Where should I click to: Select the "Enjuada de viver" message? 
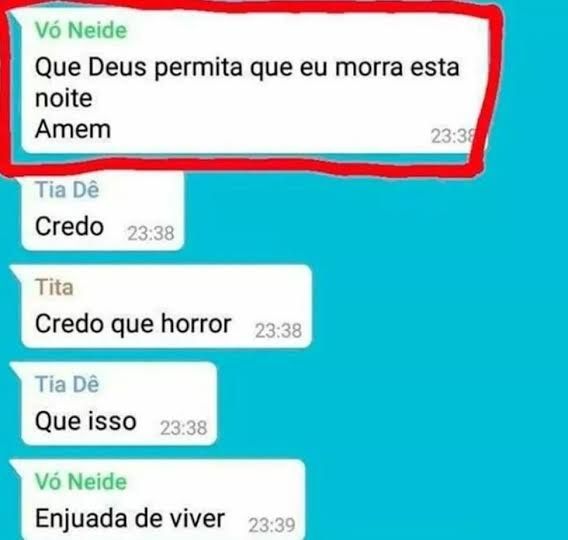[x=130, y=518]
